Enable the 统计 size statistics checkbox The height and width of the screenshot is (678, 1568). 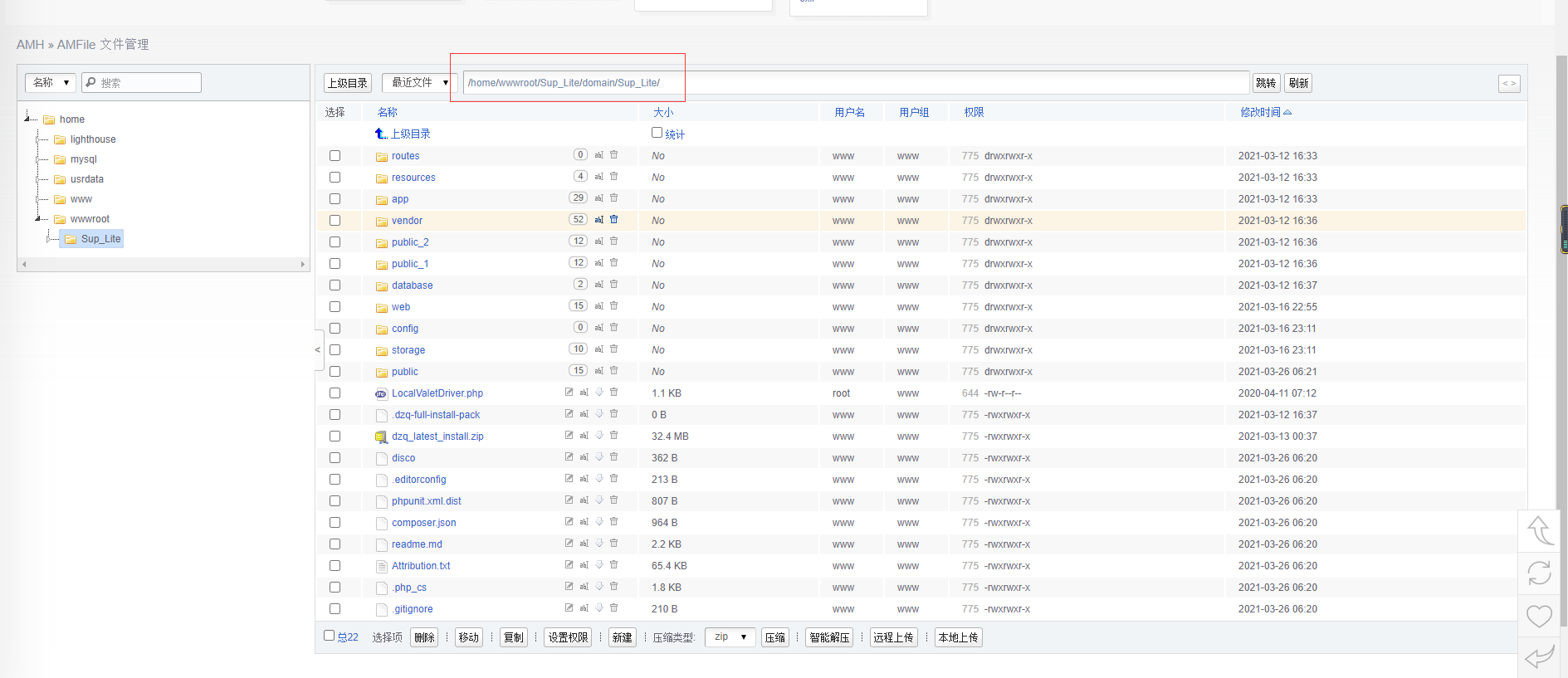(x=657, y=133)
